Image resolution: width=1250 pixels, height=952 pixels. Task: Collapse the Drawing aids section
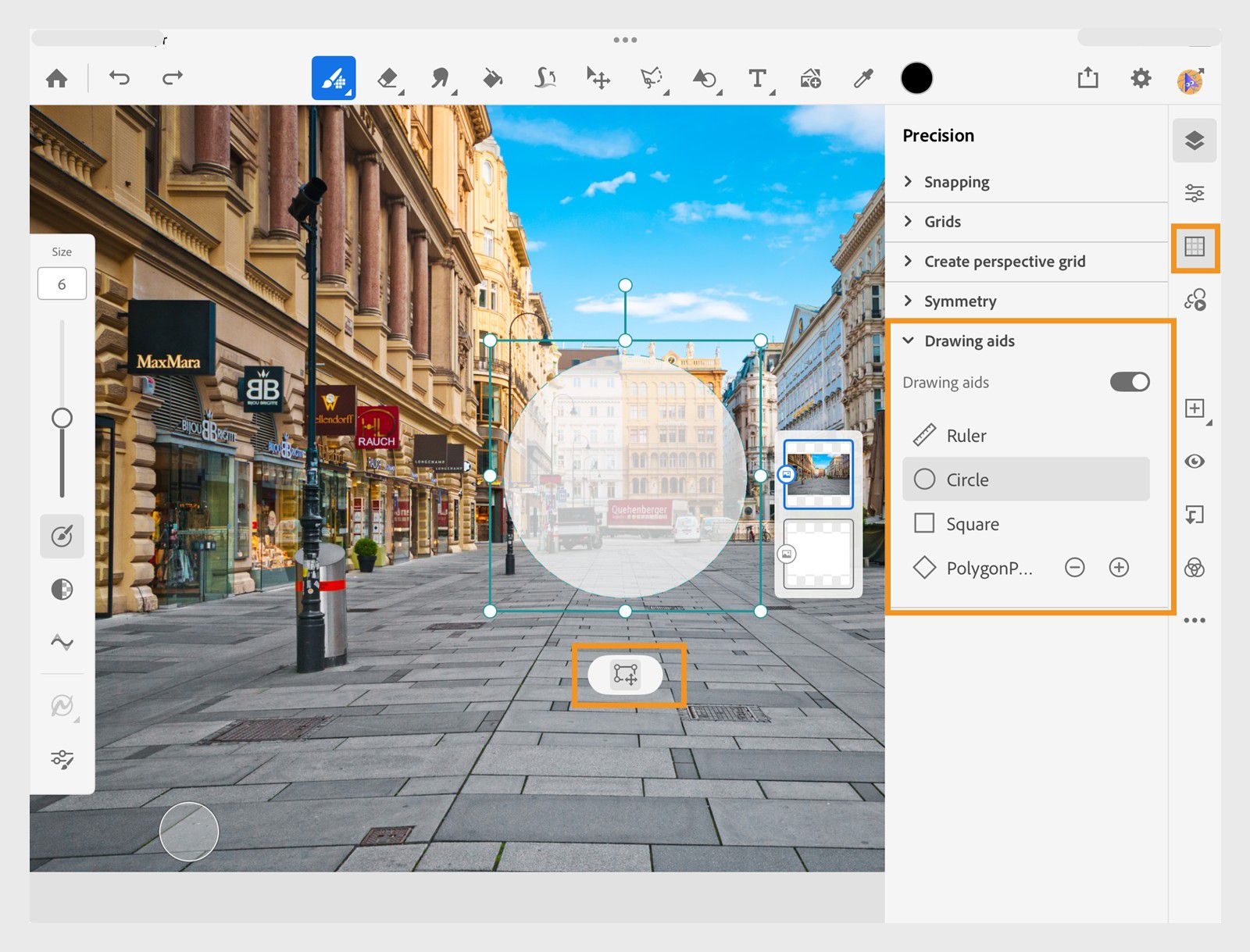(x=1027, y=341)
